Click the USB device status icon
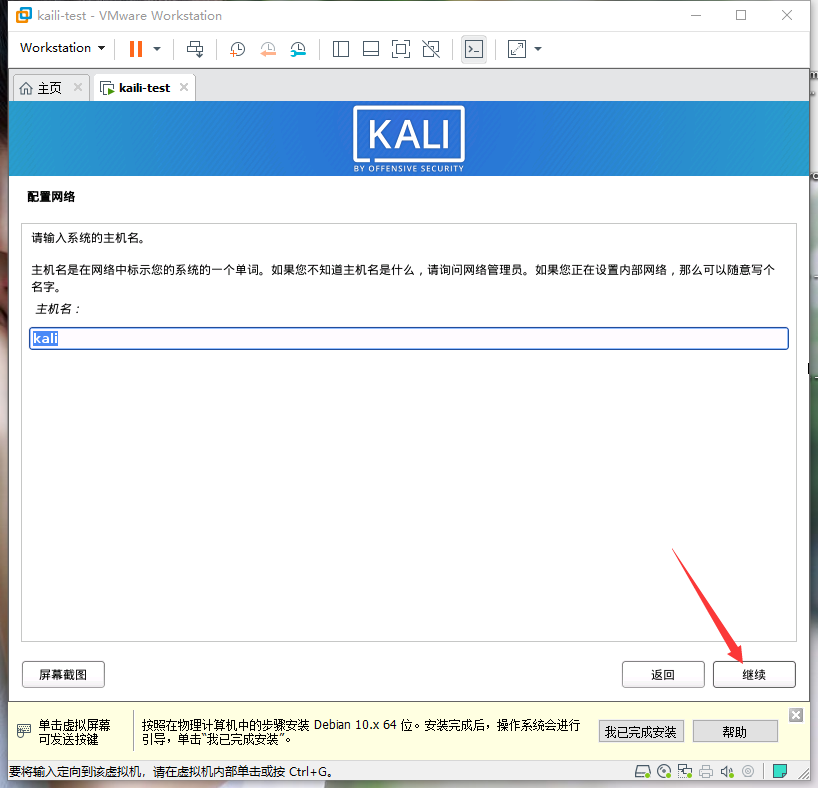This screenshot has width=818, height=788. coord(748,771)
